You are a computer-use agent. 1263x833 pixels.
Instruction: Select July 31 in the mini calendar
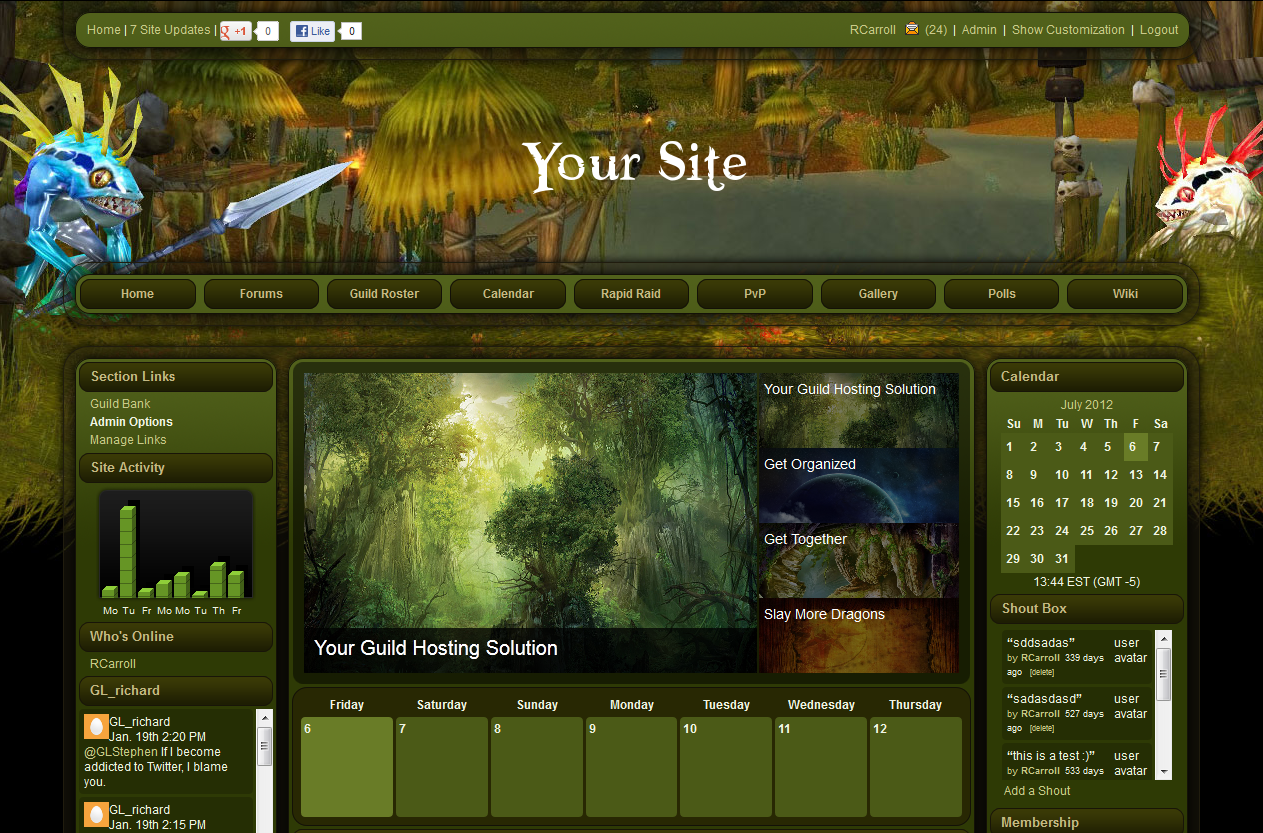[1062, 559]
